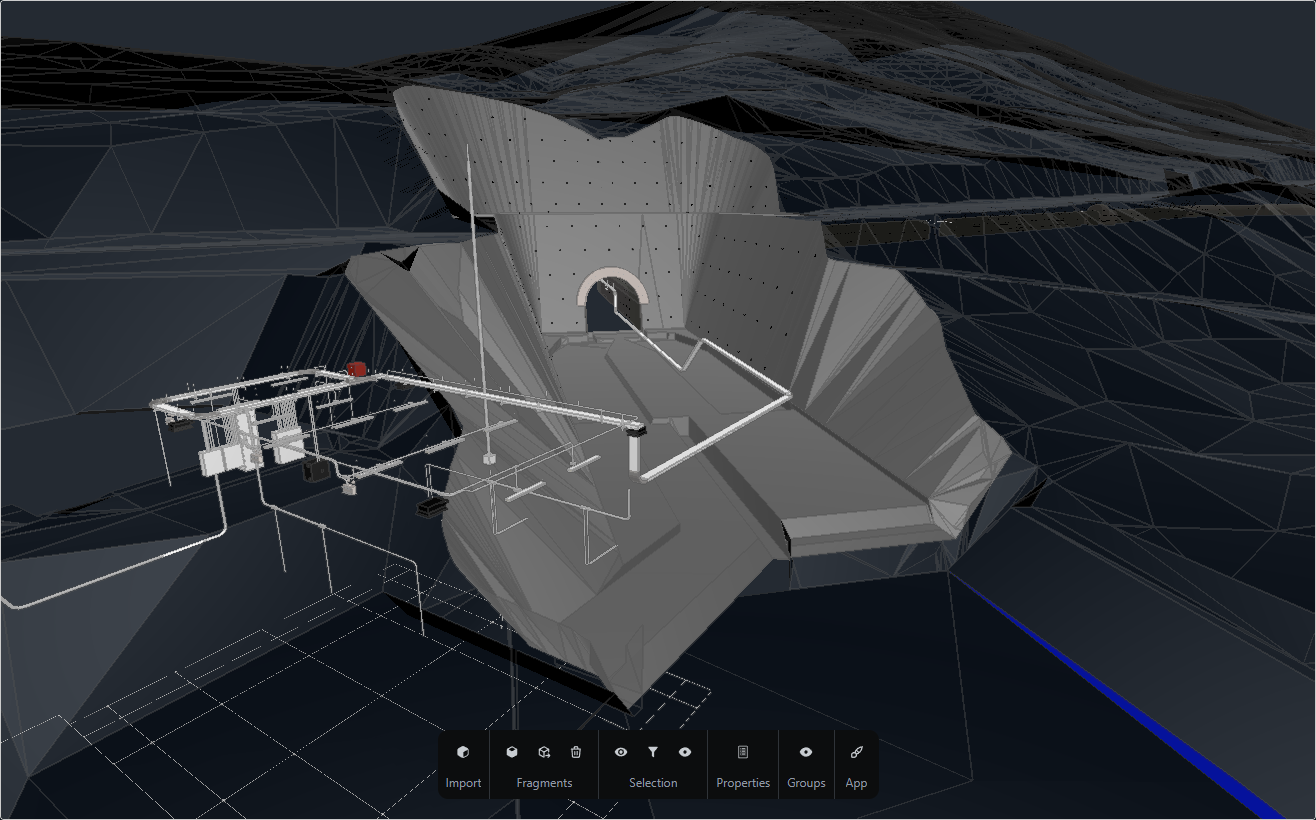The width and height of the screenshot is (1316, 820).
Task: Click the Import text label
Action: pyautogui.click(x=463, y=783)
